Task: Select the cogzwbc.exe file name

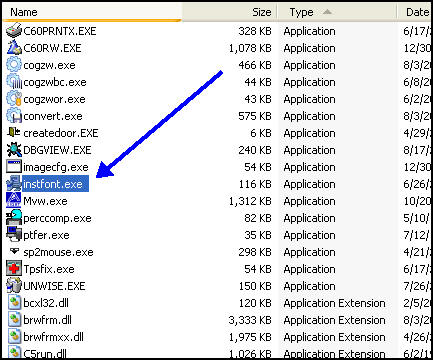Action: pyautogui.click(x=55, y=82)
